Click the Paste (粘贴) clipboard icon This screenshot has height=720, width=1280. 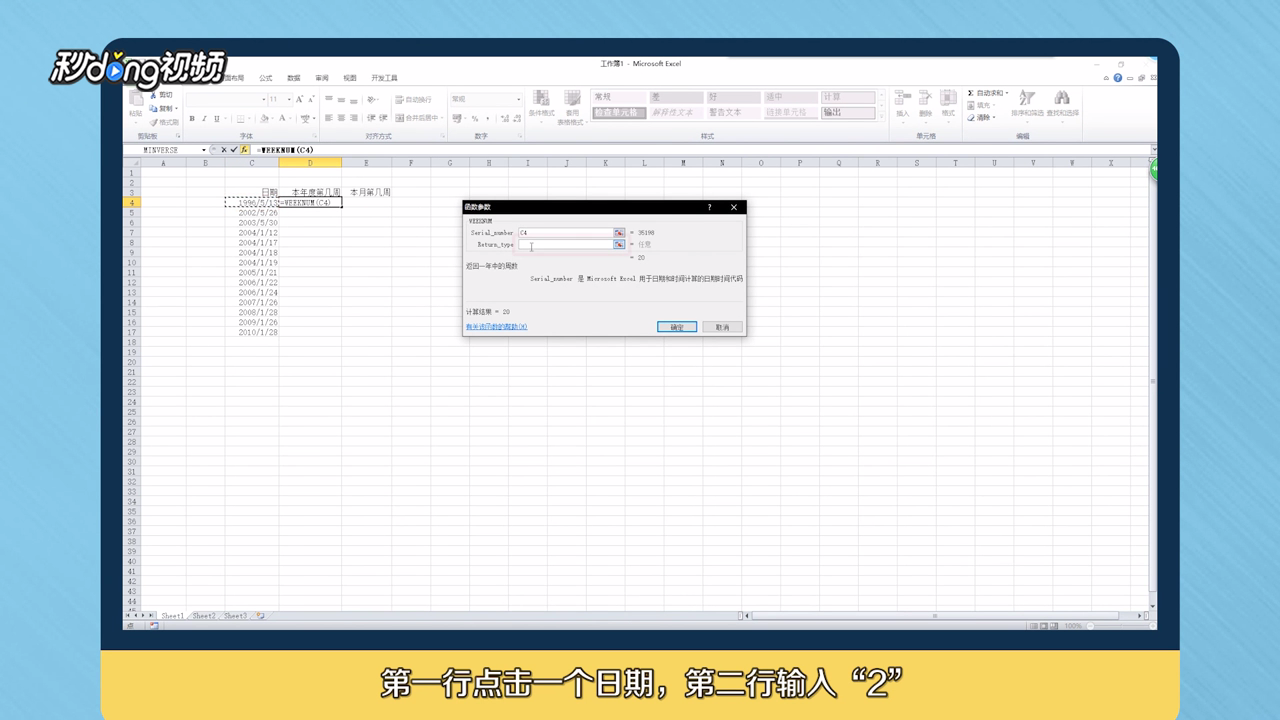coord(135,100)
